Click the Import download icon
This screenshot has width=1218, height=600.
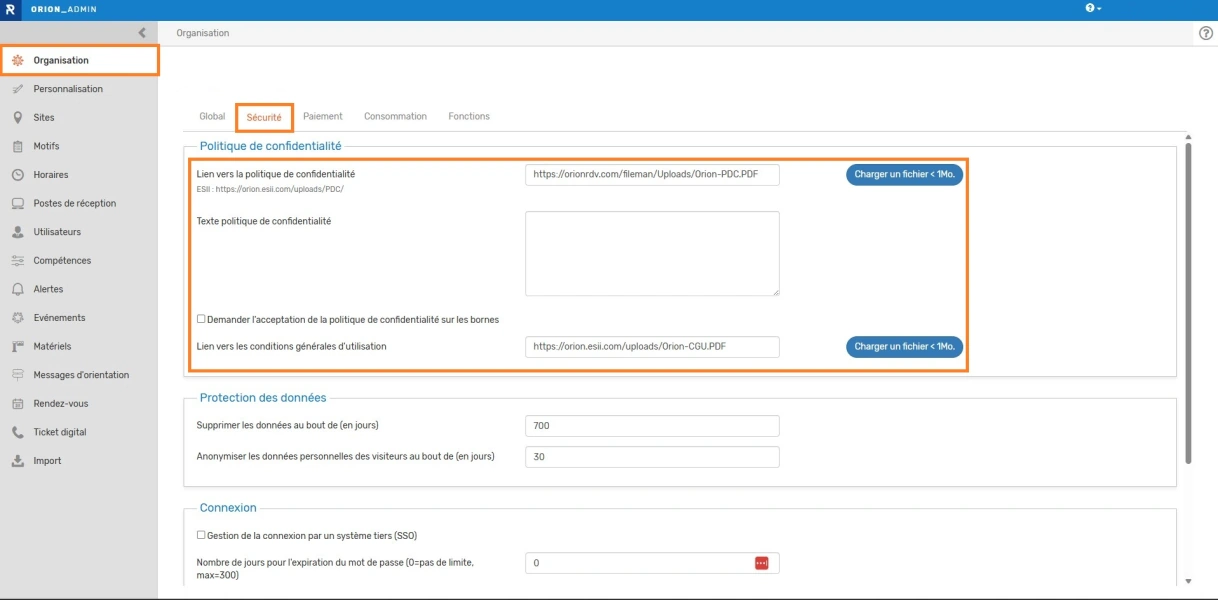coord(18,461)
